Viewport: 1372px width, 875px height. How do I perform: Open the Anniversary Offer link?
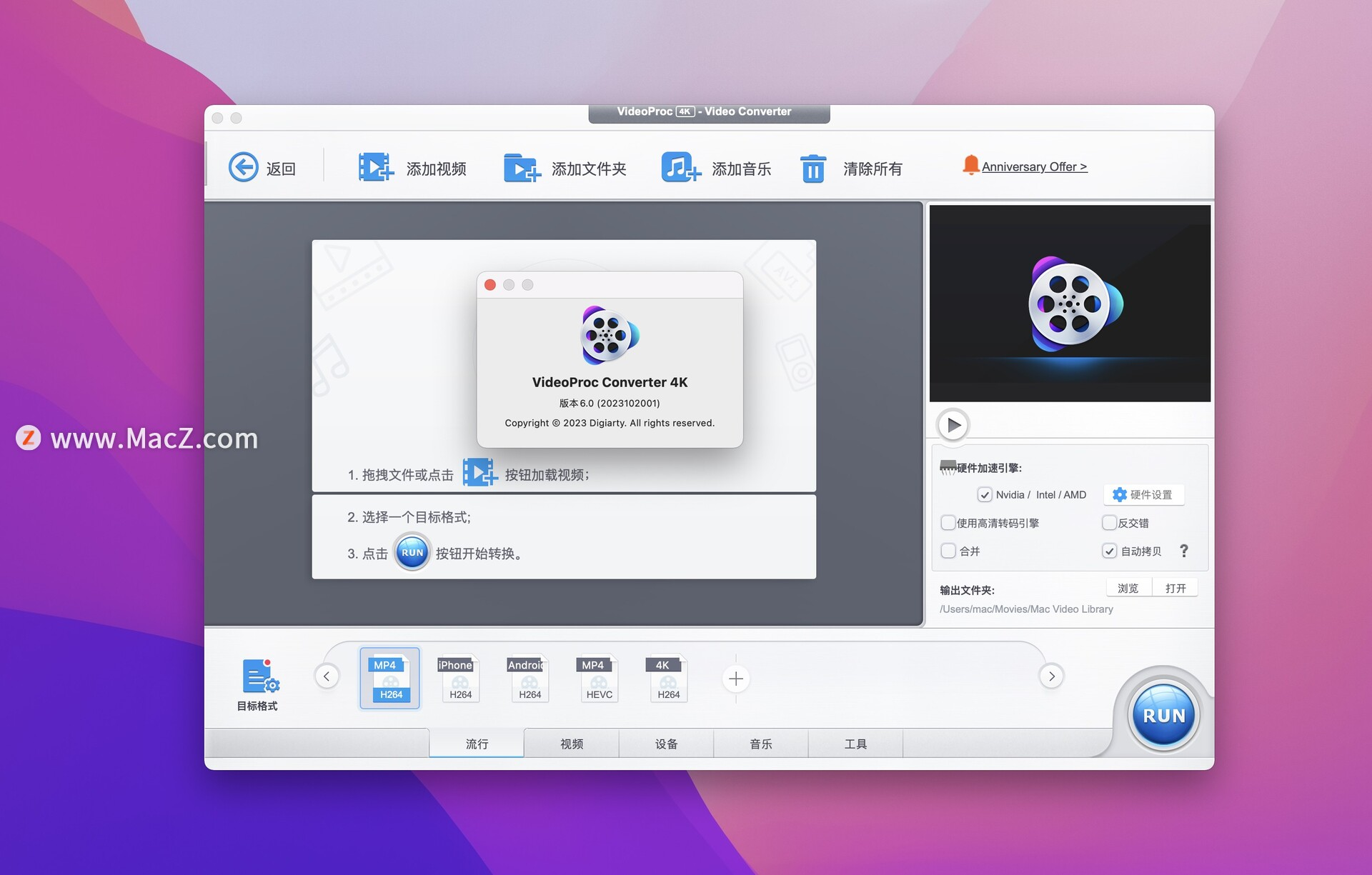1034,167
